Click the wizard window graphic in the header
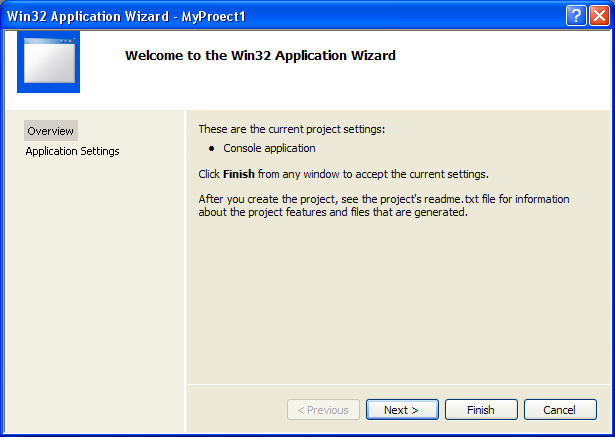This screenshot has height=437, width=615. 48,62
